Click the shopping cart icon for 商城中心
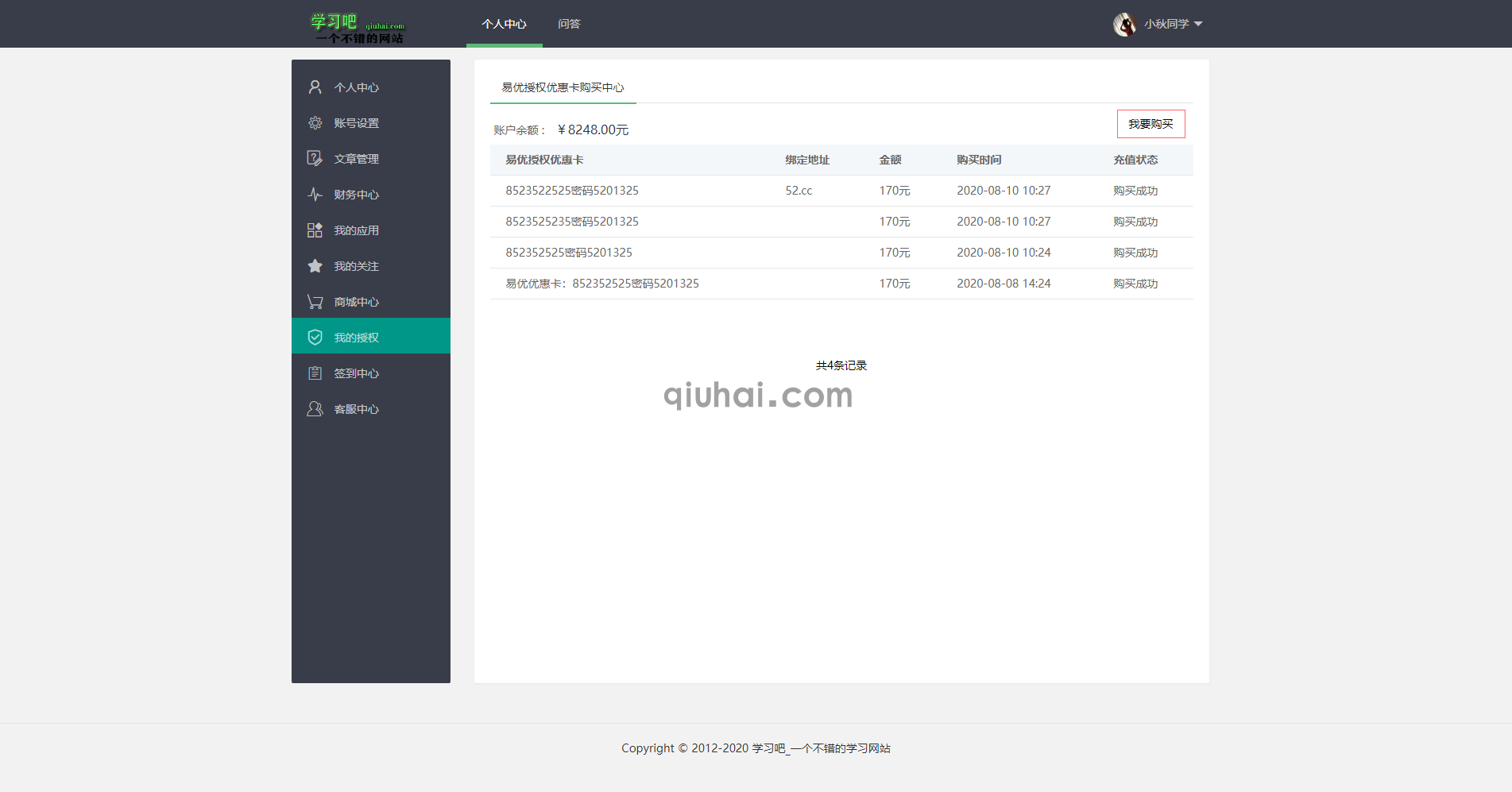Image resolution: width=1512 pixels, height=792 pixels. [315, 302]
